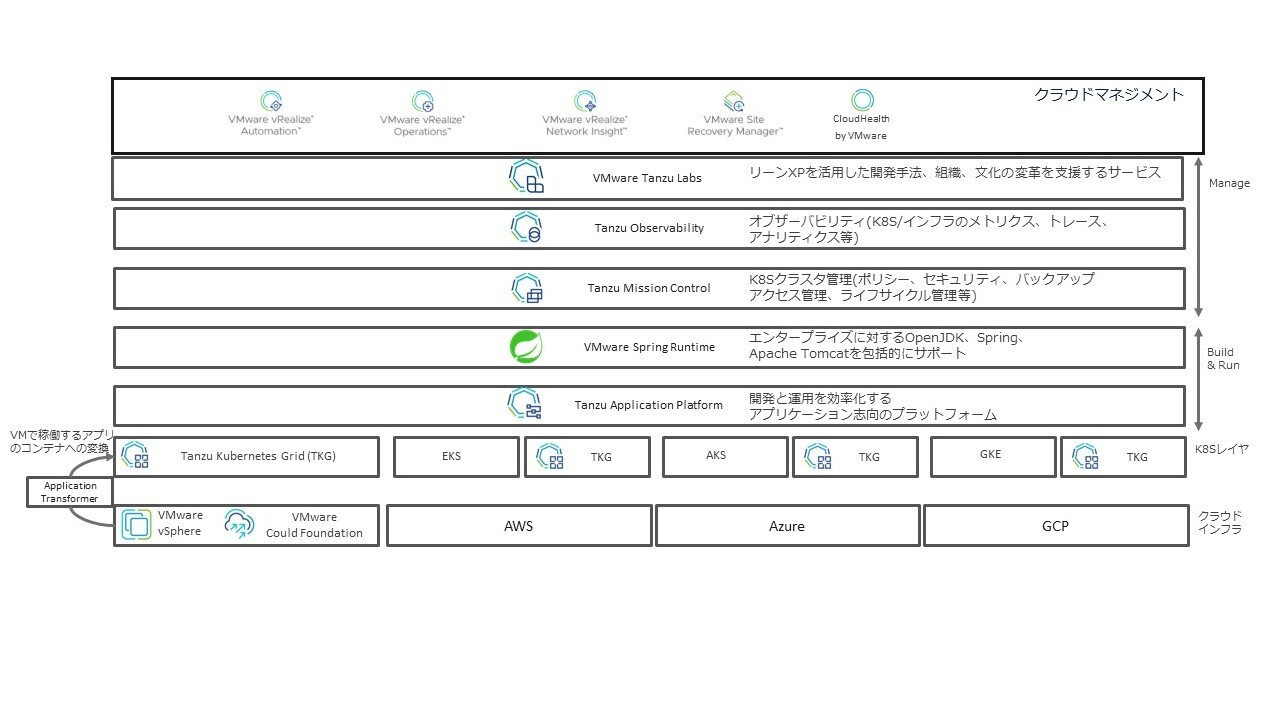Image resolution: width=1265 pixels, height=719 pixels.
Task: Select the Tanzu Application Platform icon
Action: point(526,405)
